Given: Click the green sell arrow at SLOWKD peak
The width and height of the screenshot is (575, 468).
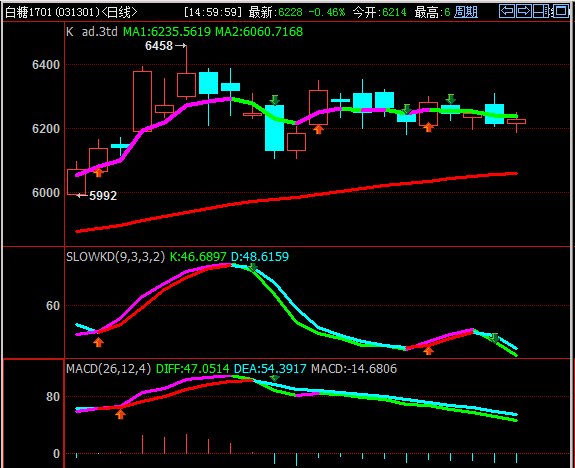Looking at the screenshot, I should [252, 267].
